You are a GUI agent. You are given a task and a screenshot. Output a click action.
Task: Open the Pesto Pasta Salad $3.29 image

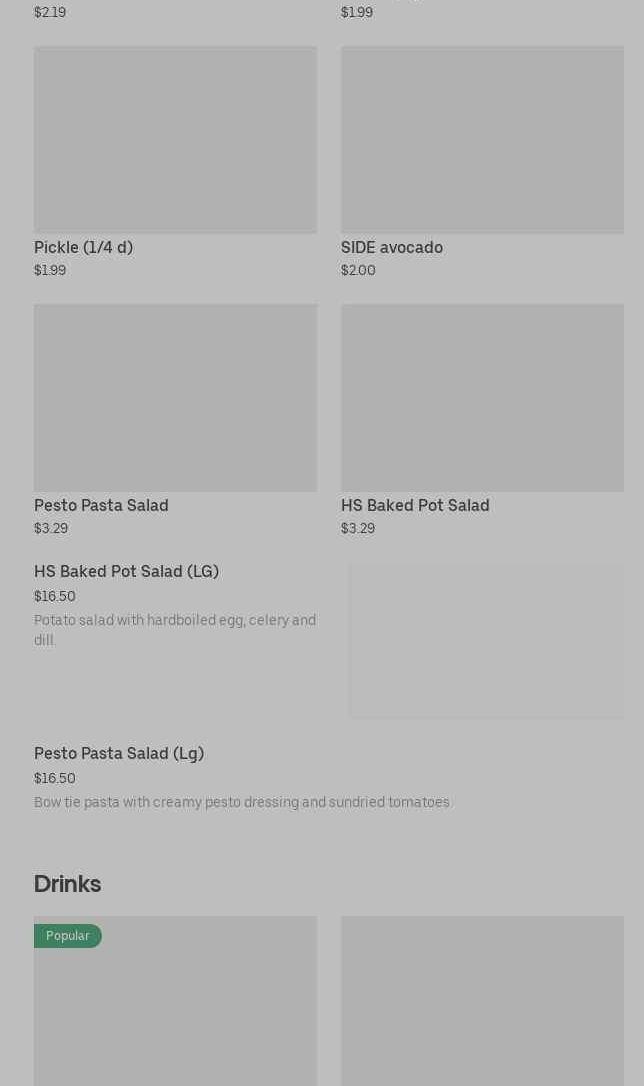(175, 397)
